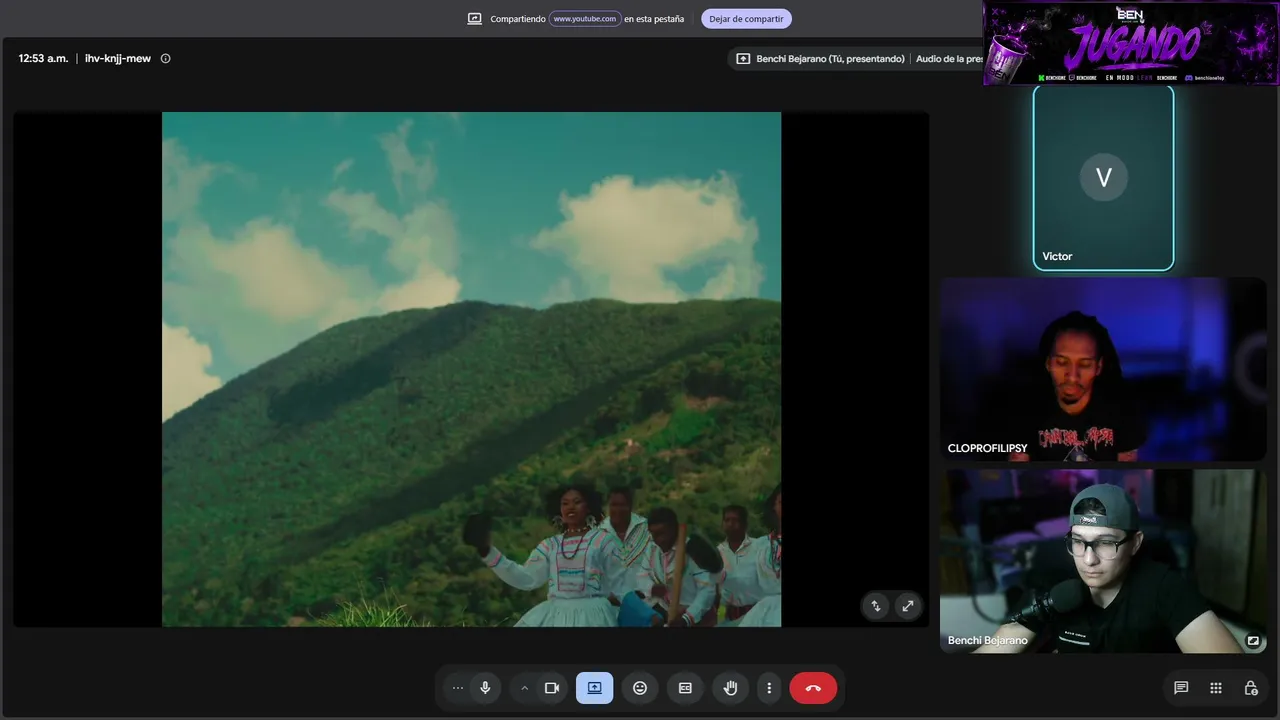Click meeting code ihv-knjj-mew
This screenshot has height=720, width=1280.
coord(118,58)
